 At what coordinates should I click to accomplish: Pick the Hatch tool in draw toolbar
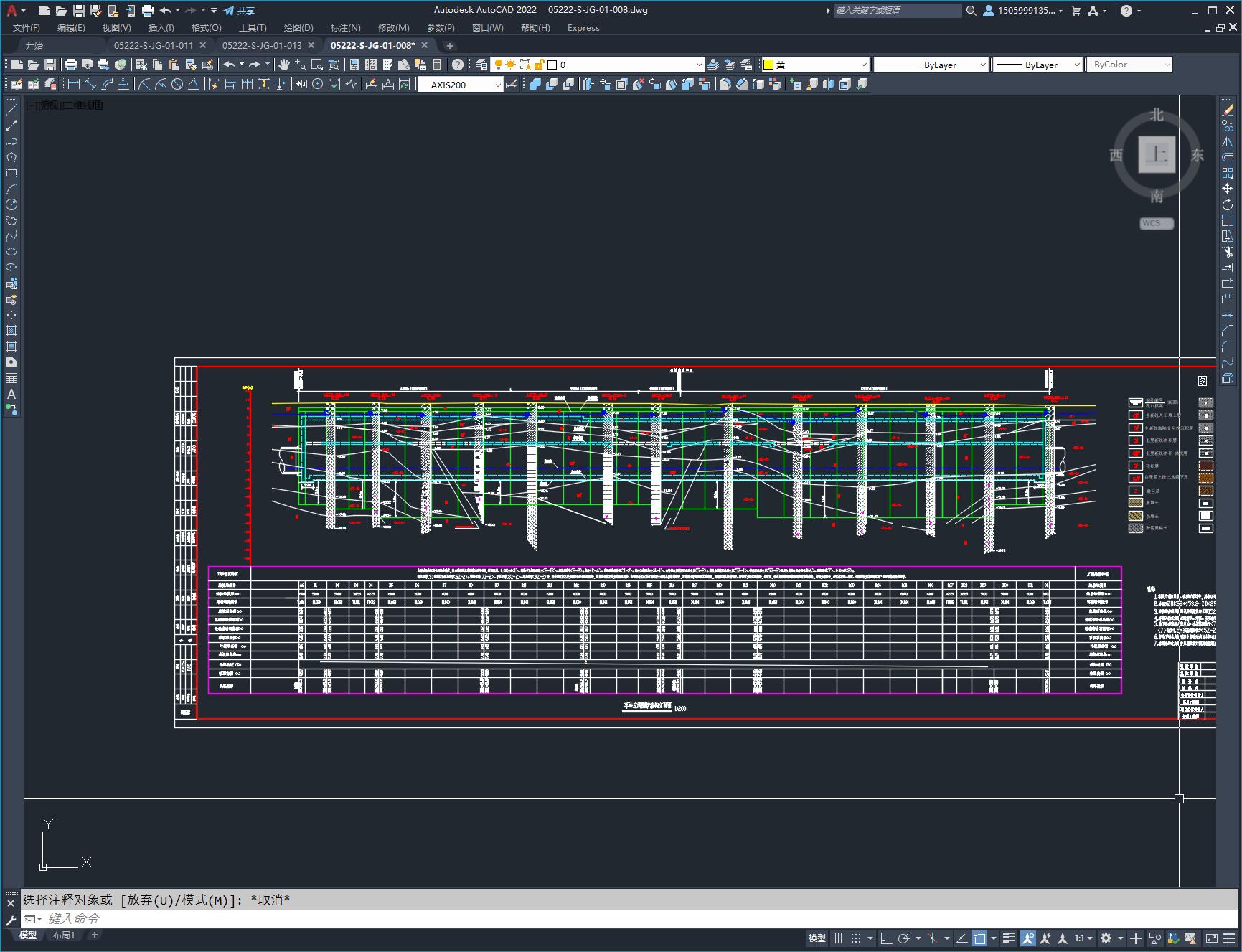pyautogui.click(x=11, y=331)
